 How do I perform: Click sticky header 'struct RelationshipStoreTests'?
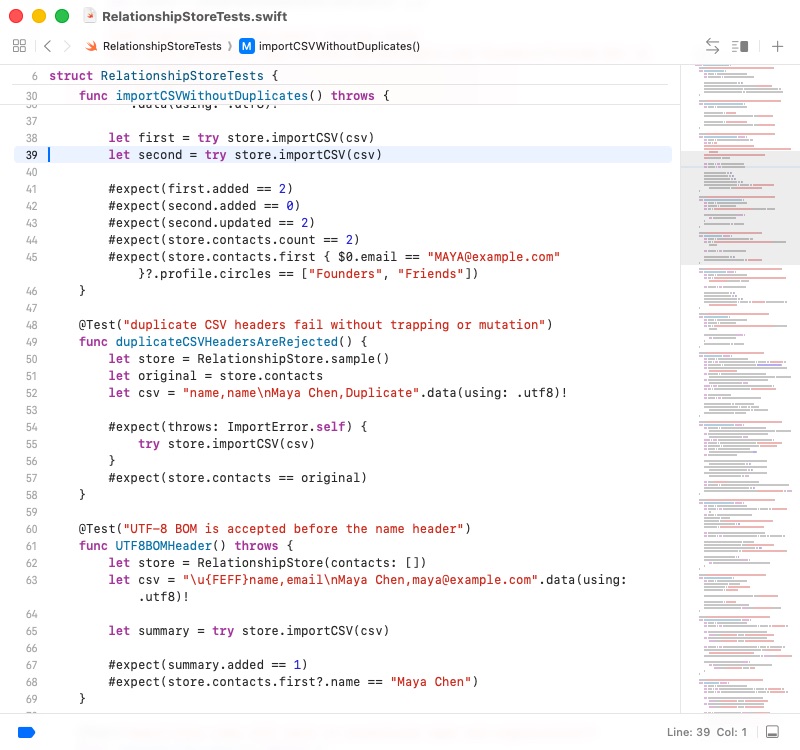pos(164,76)
